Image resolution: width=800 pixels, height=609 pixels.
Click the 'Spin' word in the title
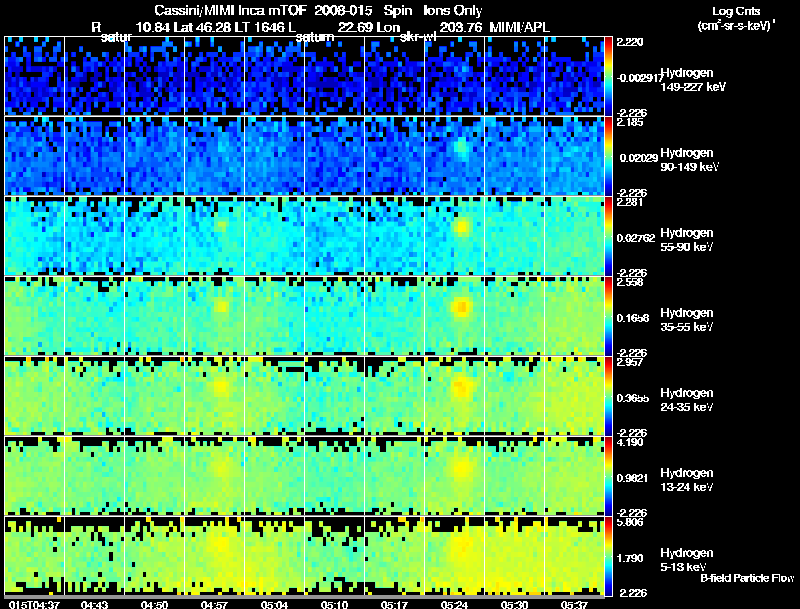397,11
